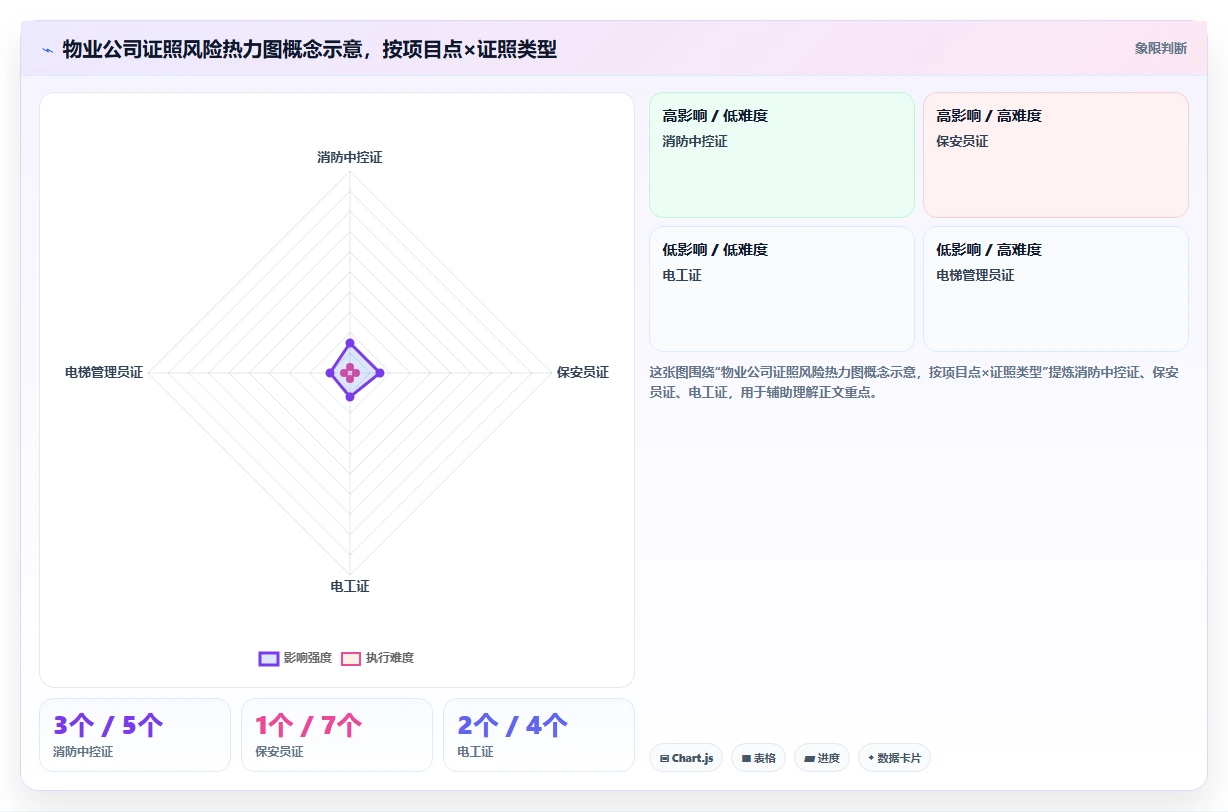1228x812 pixels.
Task: Open the 高影响 / 低难度 quadrant card
Action: pyautogui.click(x=782, y=155)
